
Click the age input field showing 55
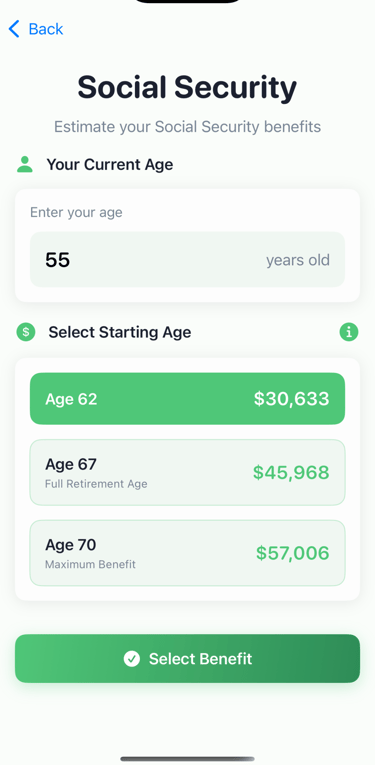[187, 259]
